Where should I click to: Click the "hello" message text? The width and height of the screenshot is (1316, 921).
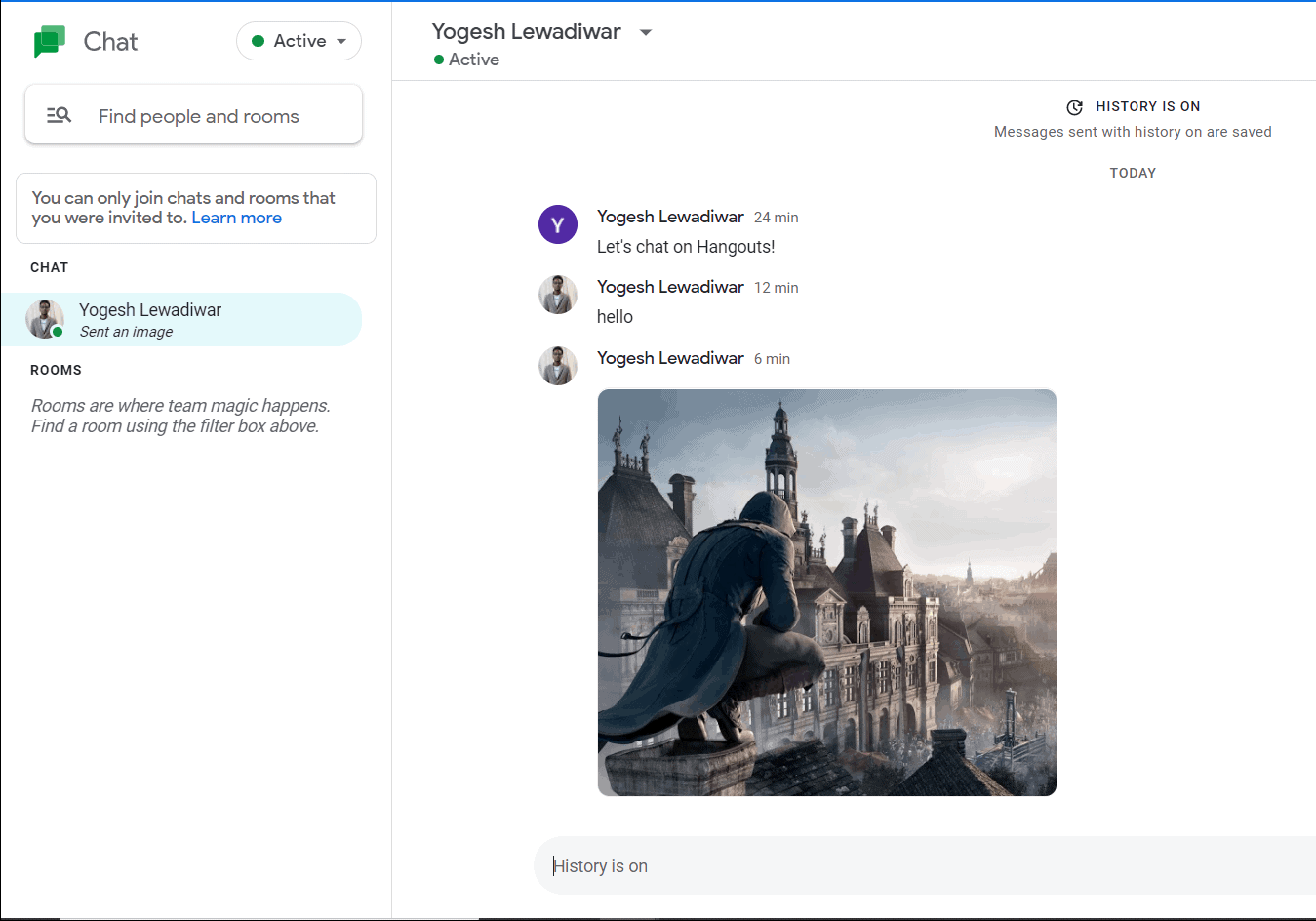click(615, 317)
